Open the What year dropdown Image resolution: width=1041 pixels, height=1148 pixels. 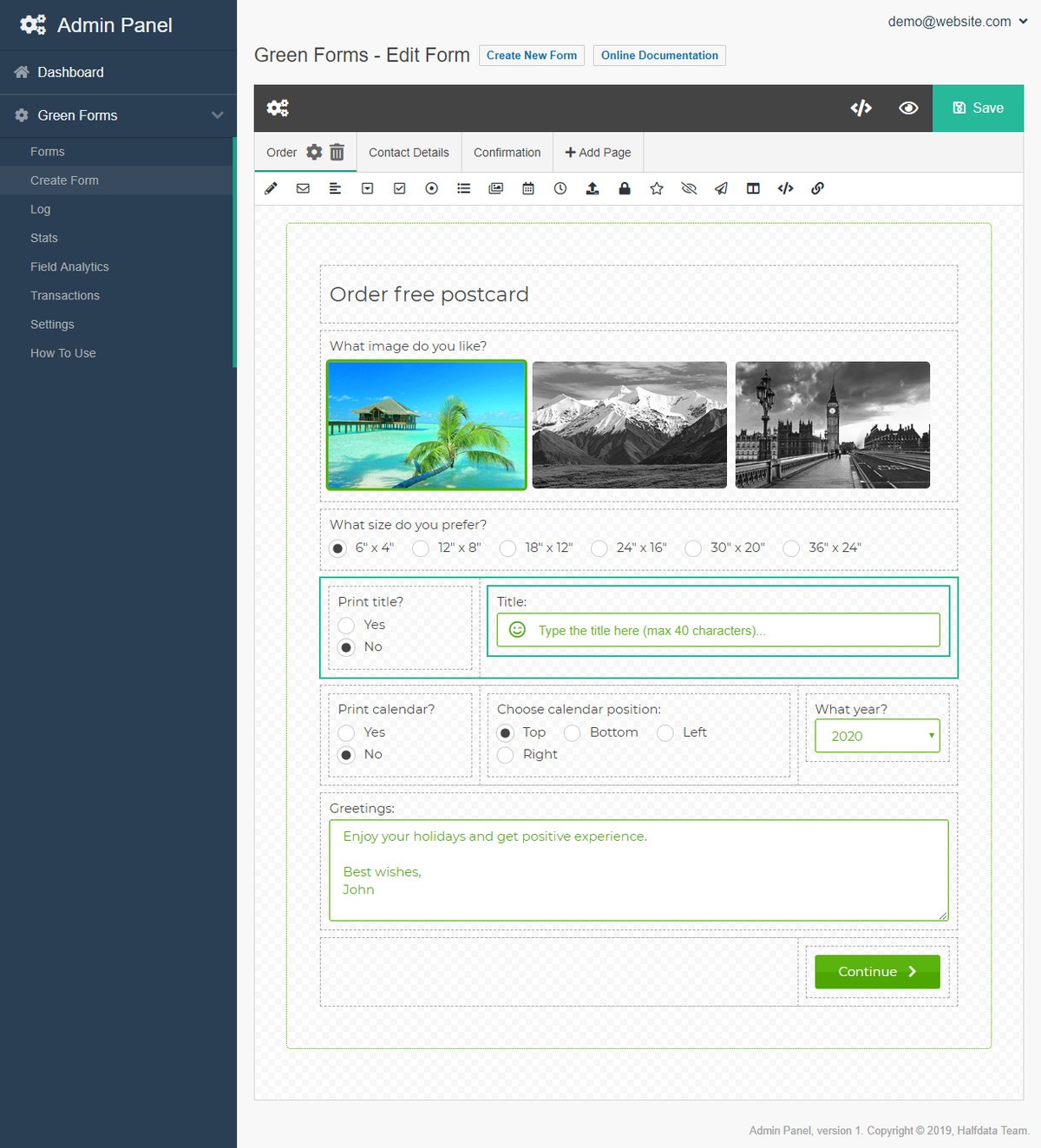(877, 736)
